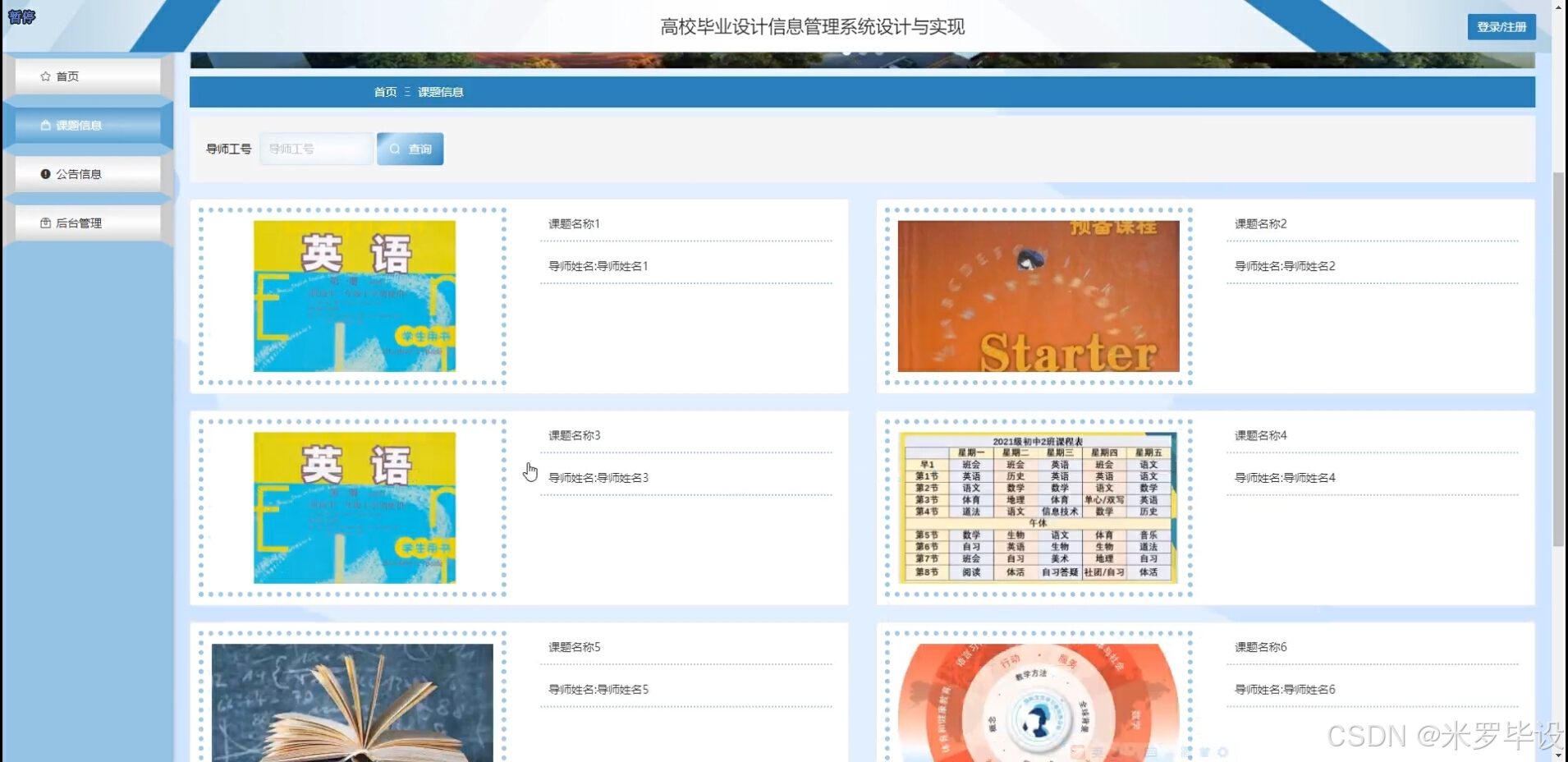Open the 课题名称4 timetable thumbnail
1568x762 pixels.
click(1038, 508)
